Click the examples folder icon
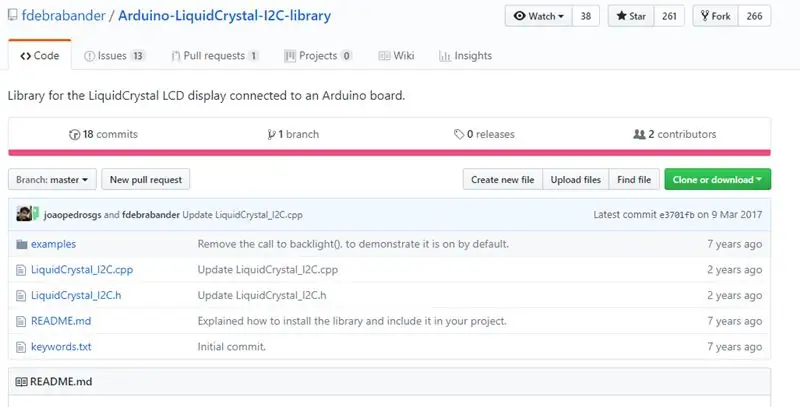 pos(21,244)
